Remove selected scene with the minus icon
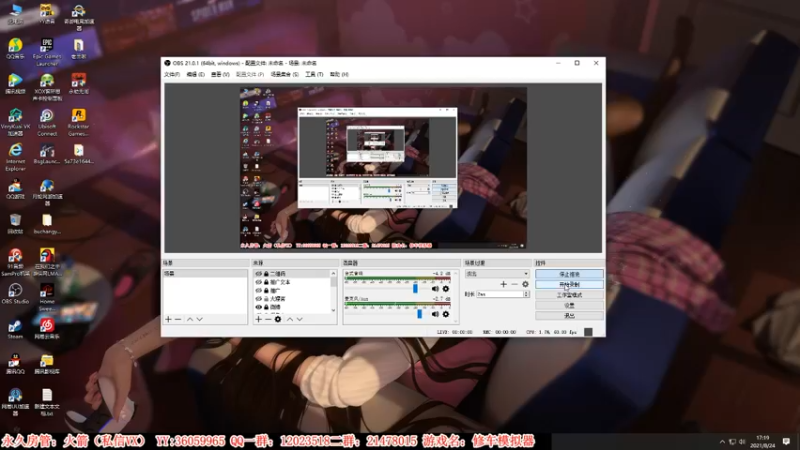The width and height of the screenshot is (800, 450). tap(178, 319)
